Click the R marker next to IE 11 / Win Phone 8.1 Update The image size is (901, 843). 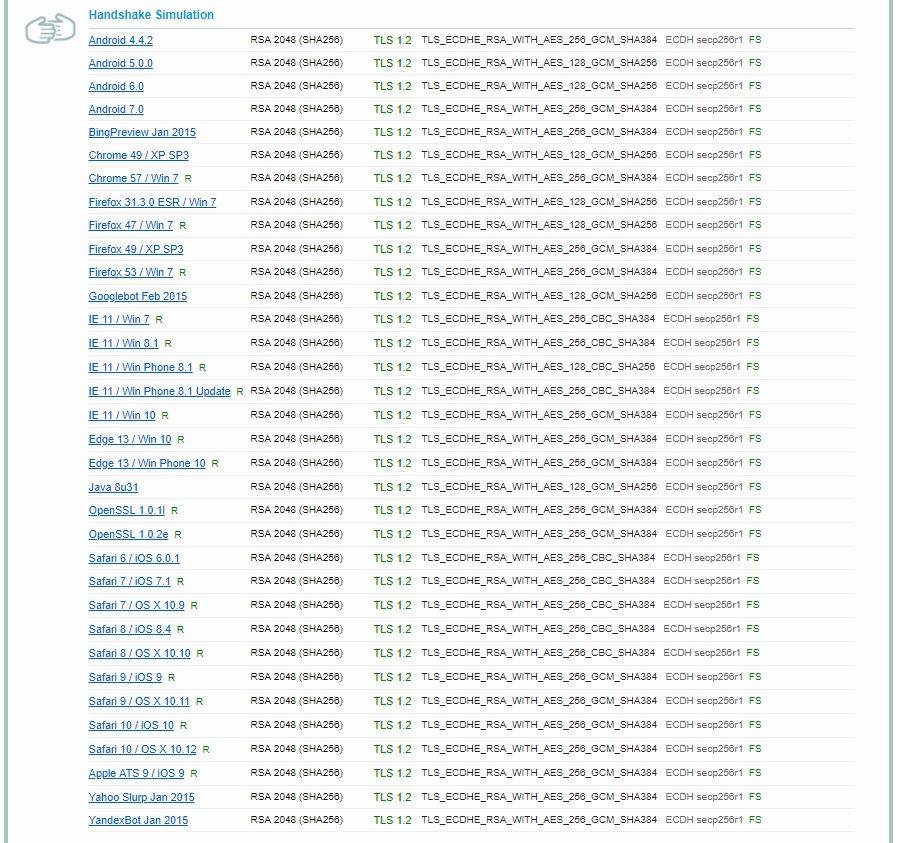coord(240,392)
